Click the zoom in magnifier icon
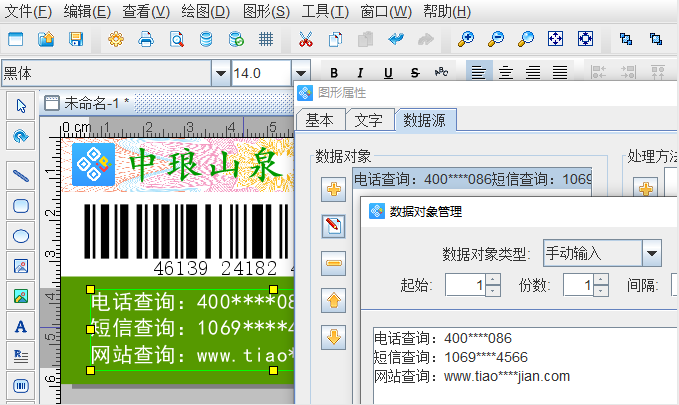The width and height of the screenshot is (679, 405). 466,39
